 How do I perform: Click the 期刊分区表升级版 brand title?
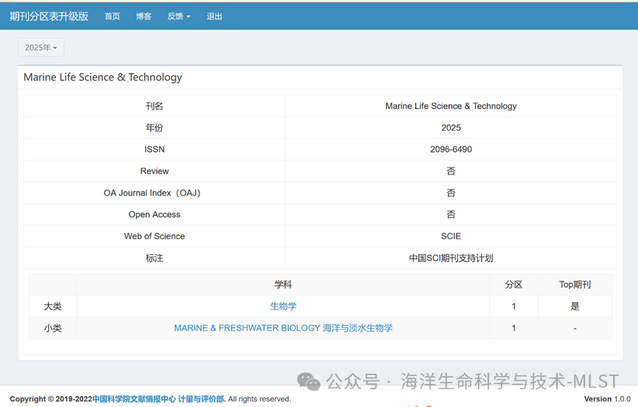coord(49,16)
